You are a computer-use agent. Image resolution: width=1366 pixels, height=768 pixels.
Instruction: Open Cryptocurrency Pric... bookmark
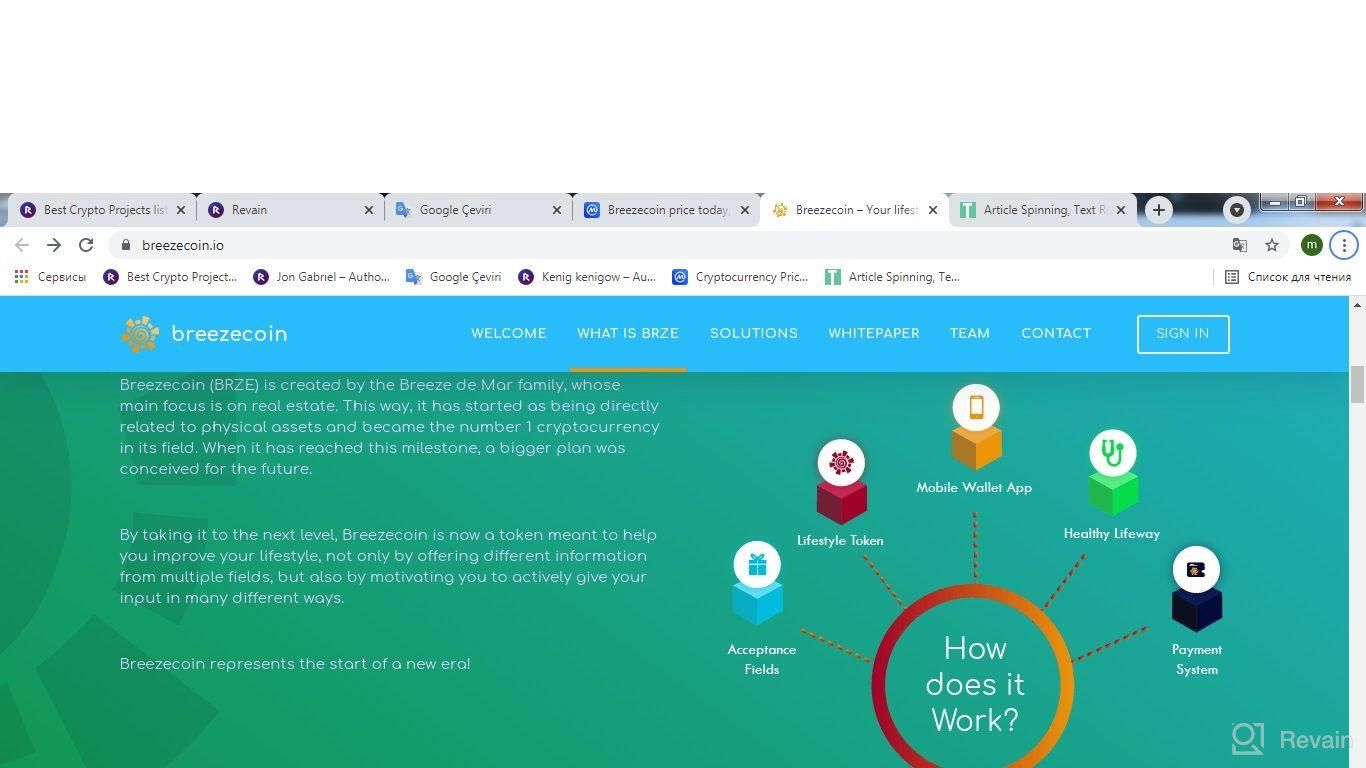740,277
